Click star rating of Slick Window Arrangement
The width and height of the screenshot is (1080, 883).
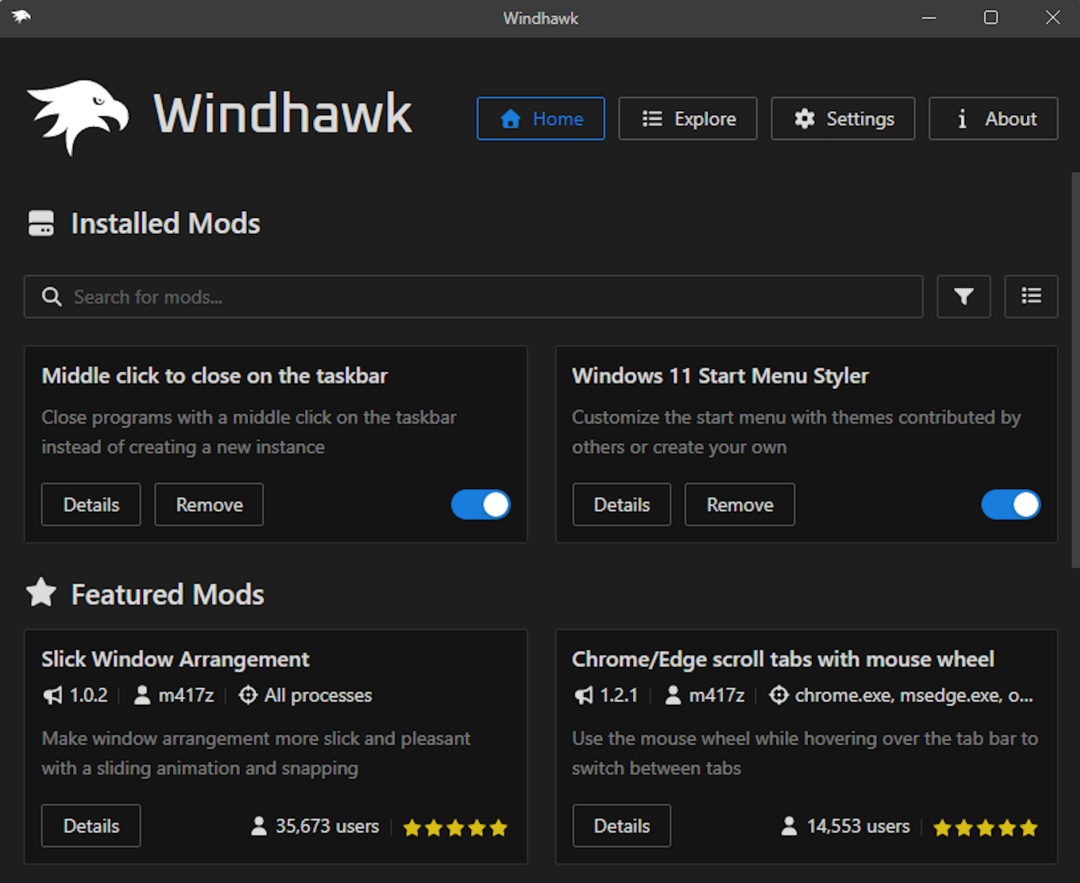(x=455, y=827)
